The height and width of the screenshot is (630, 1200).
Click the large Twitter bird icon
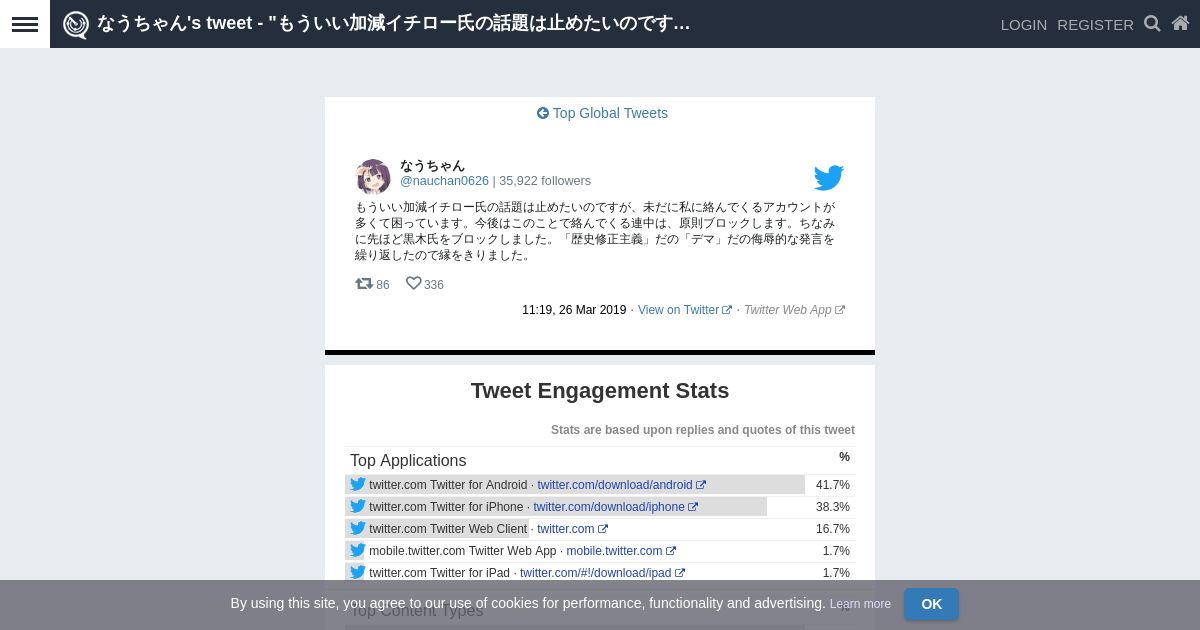(x=829, y=178)
